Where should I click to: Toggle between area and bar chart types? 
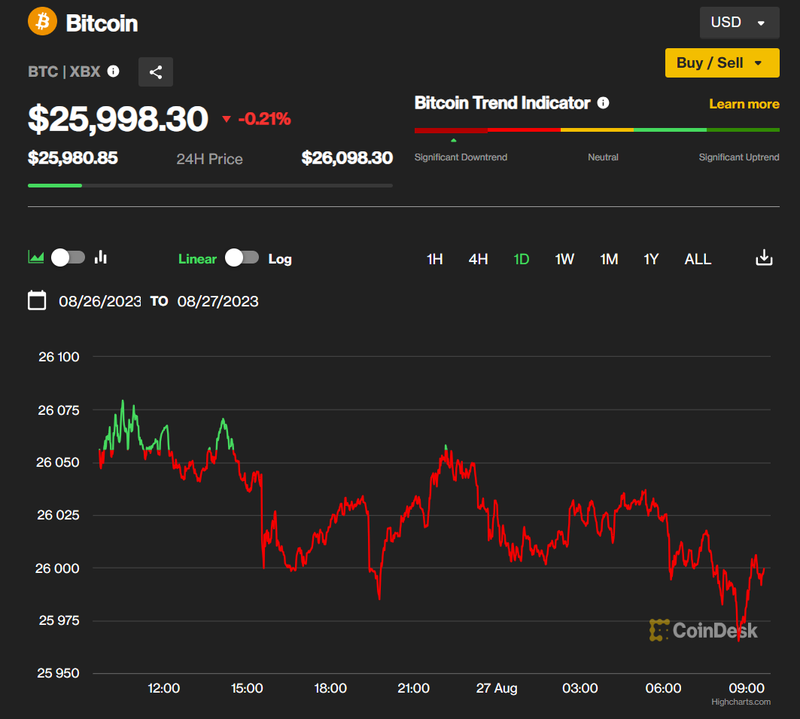click(x=67, y=257)
